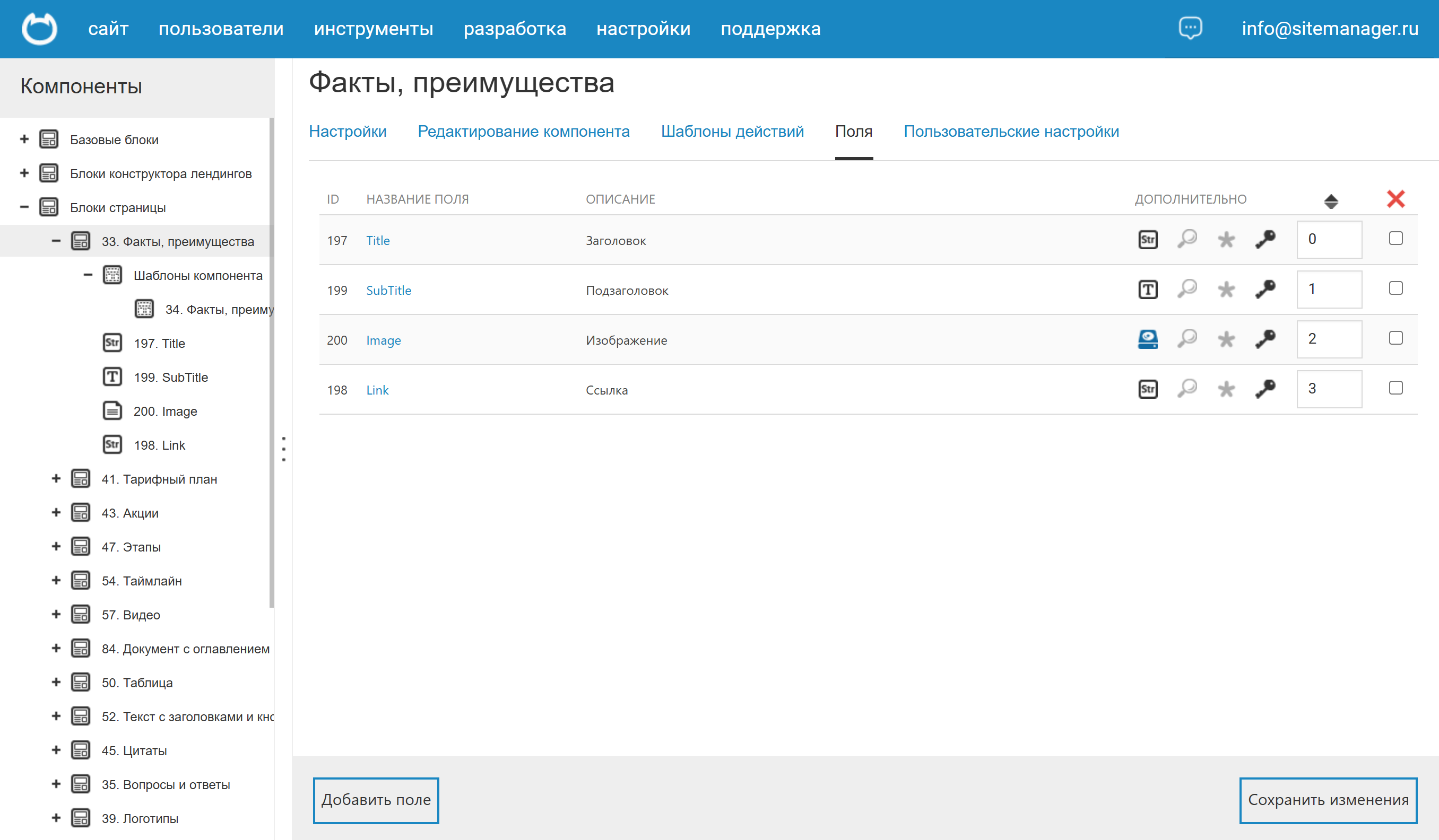Click the star icon in SubTitle row

click(1226, 290)
